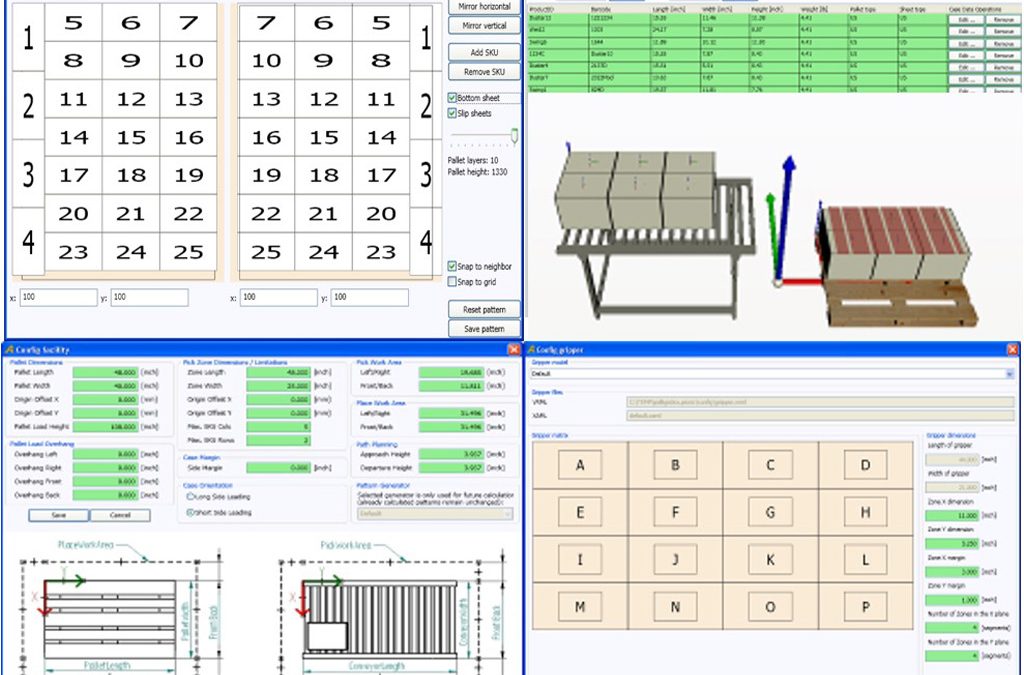This screenshot has height=675, width=1024.
Task: Open the Gripper model dropdown
Action: point(1010,374)
